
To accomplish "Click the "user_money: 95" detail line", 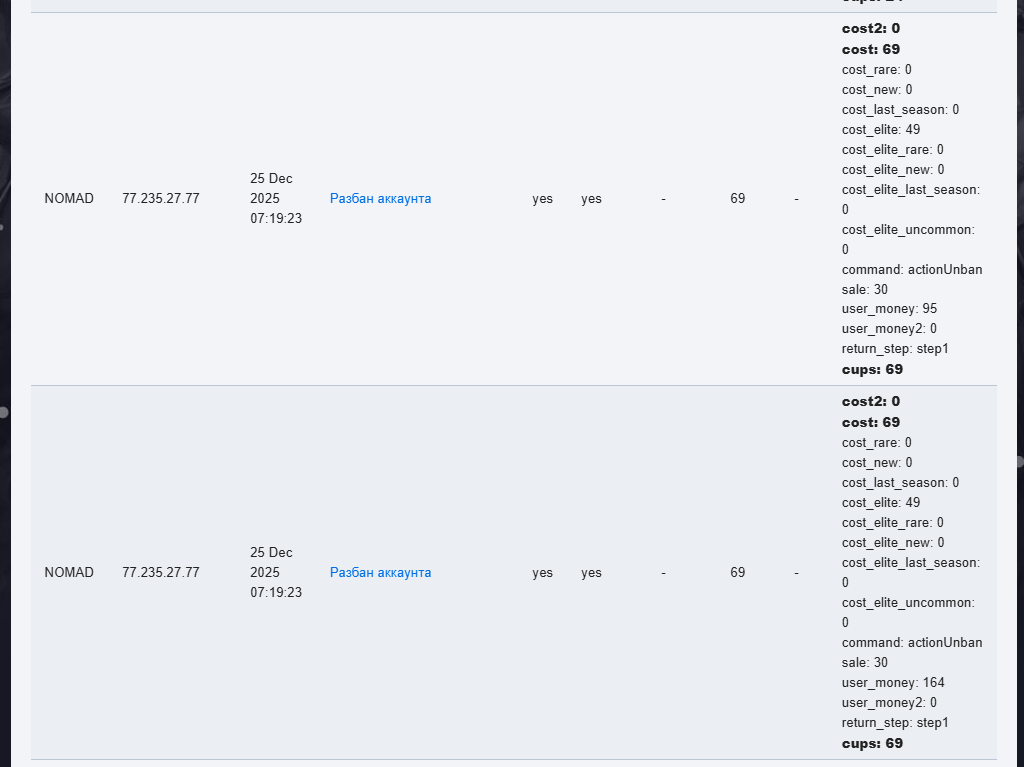I will pyautogui.click(x=889, y=309).
